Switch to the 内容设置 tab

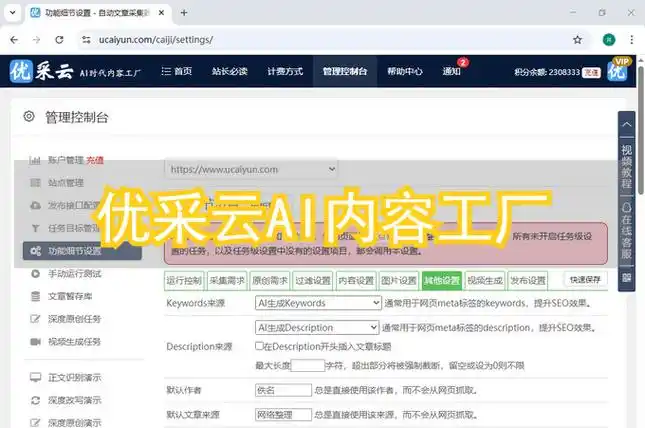click(356, 281)
